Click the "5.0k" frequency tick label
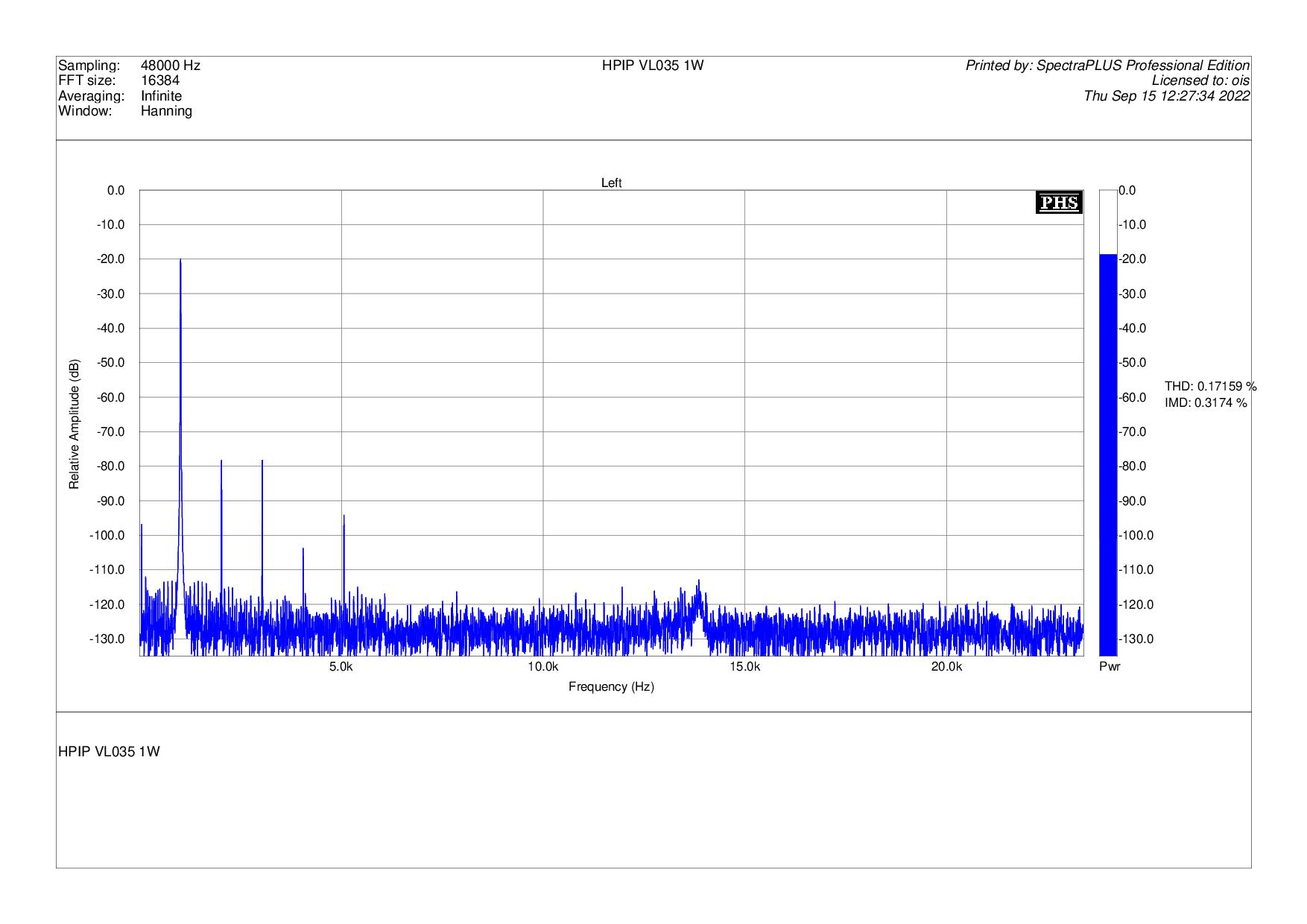Image resolution: width=1307 pixels, height=924 pixels. point(341,667)
